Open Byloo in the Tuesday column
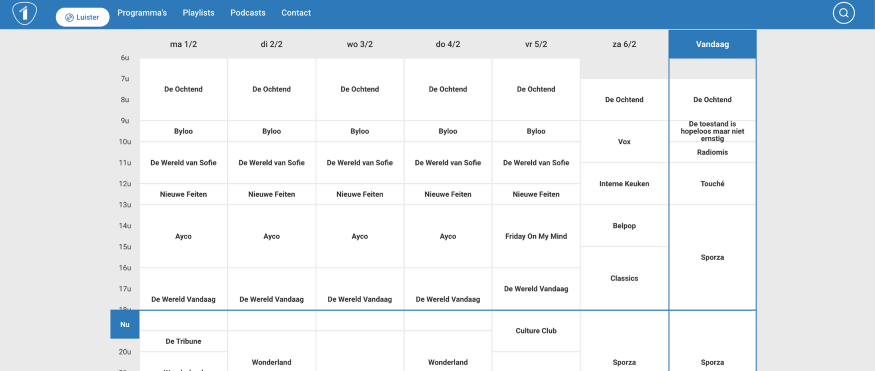The height and width of the screenshot is (371, 875). coord(272,131)
